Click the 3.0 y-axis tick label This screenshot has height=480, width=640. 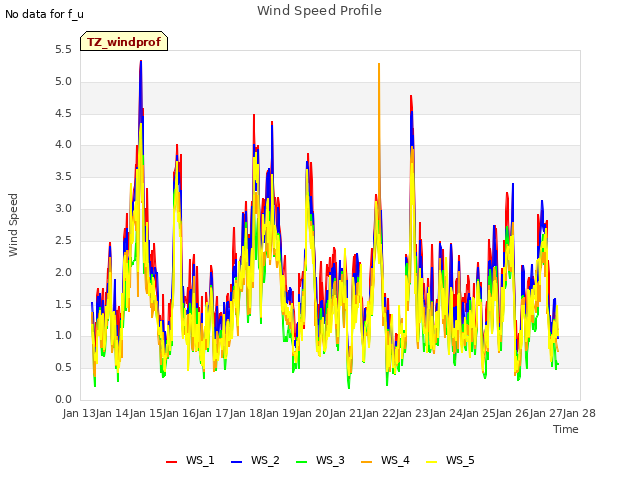[63, 209]
